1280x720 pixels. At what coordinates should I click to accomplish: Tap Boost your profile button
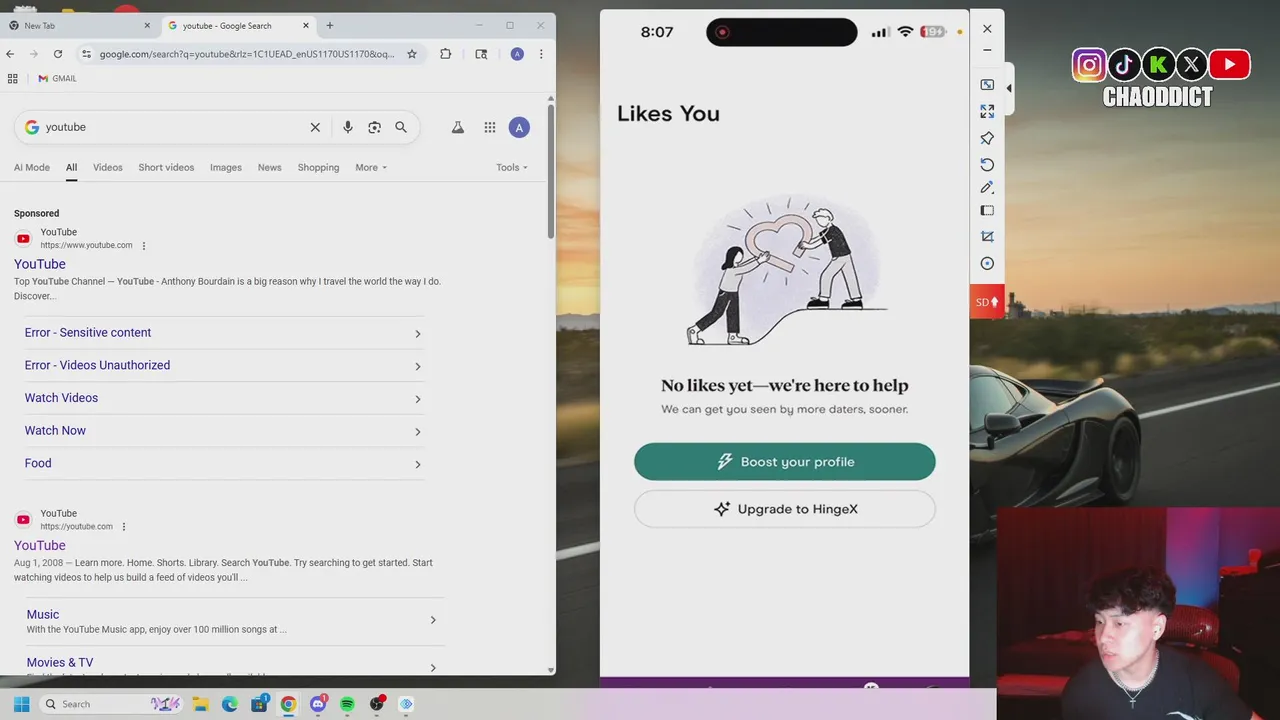click(x=785, y=462)
